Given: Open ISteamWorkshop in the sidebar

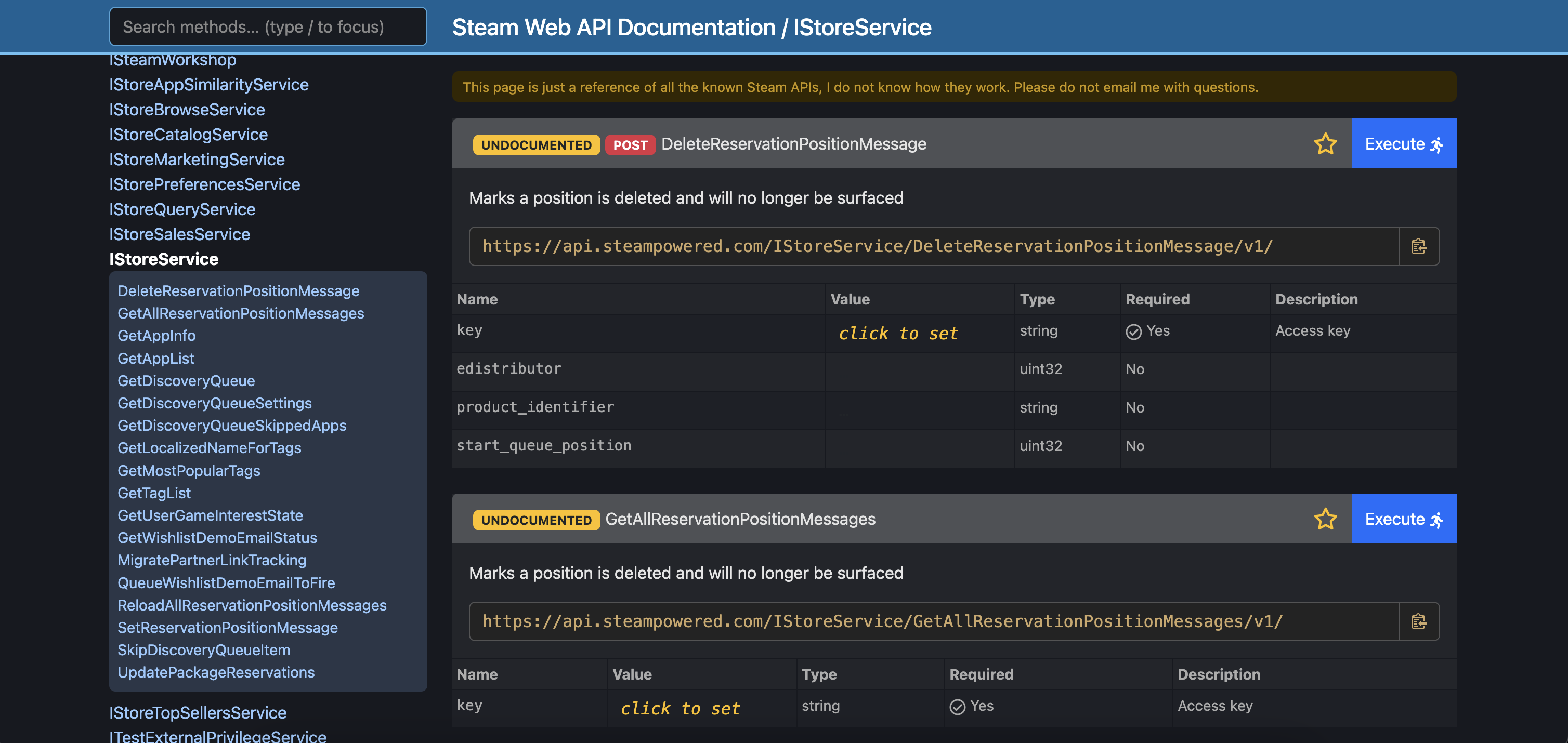Looking at the screenshot, I should tap(173, 60).
